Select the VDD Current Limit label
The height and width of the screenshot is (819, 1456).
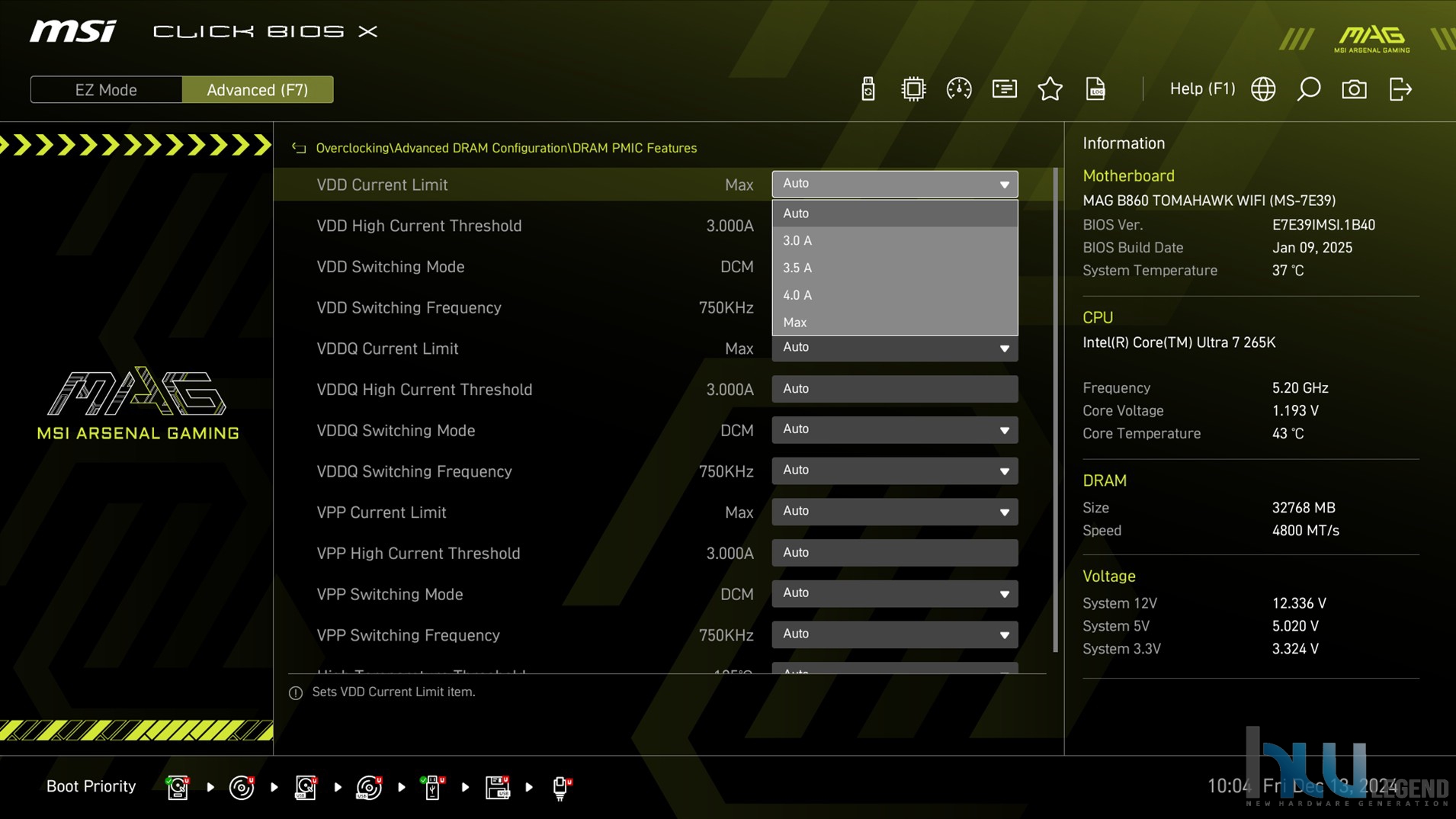[x=382, y=185]
